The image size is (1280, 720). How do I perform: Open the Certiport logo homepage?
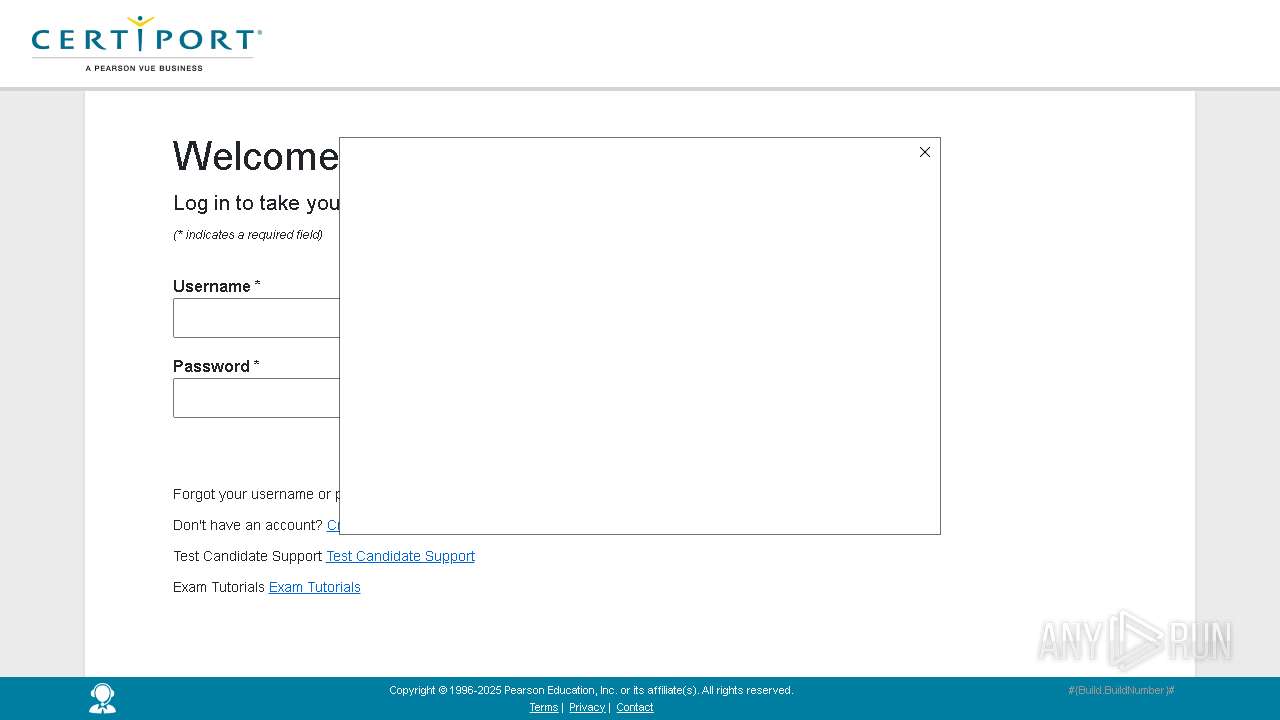[147, 44]
